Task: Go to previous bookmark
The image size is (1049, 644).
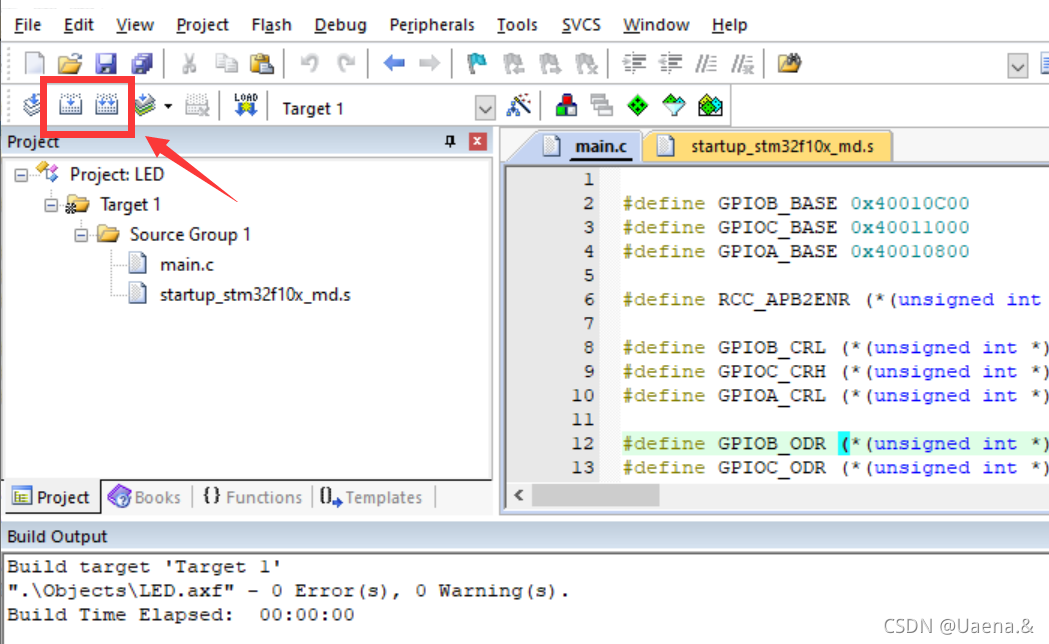Action: (513, 64)
